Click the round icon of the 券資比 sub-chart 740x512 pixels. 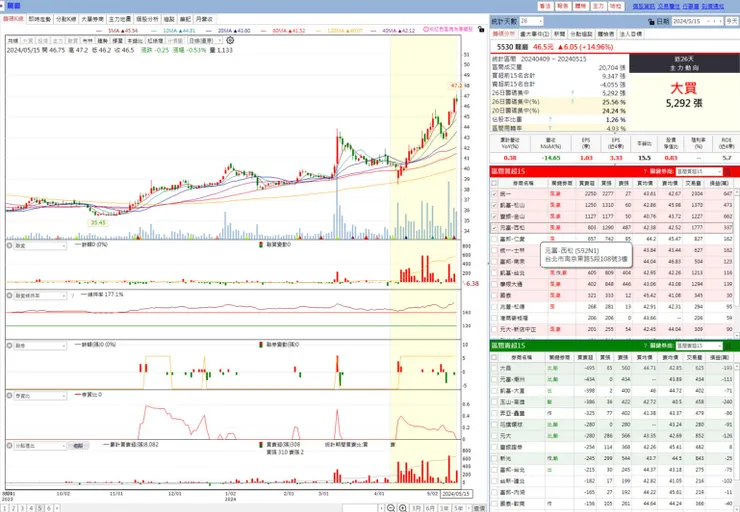[9, 395]
